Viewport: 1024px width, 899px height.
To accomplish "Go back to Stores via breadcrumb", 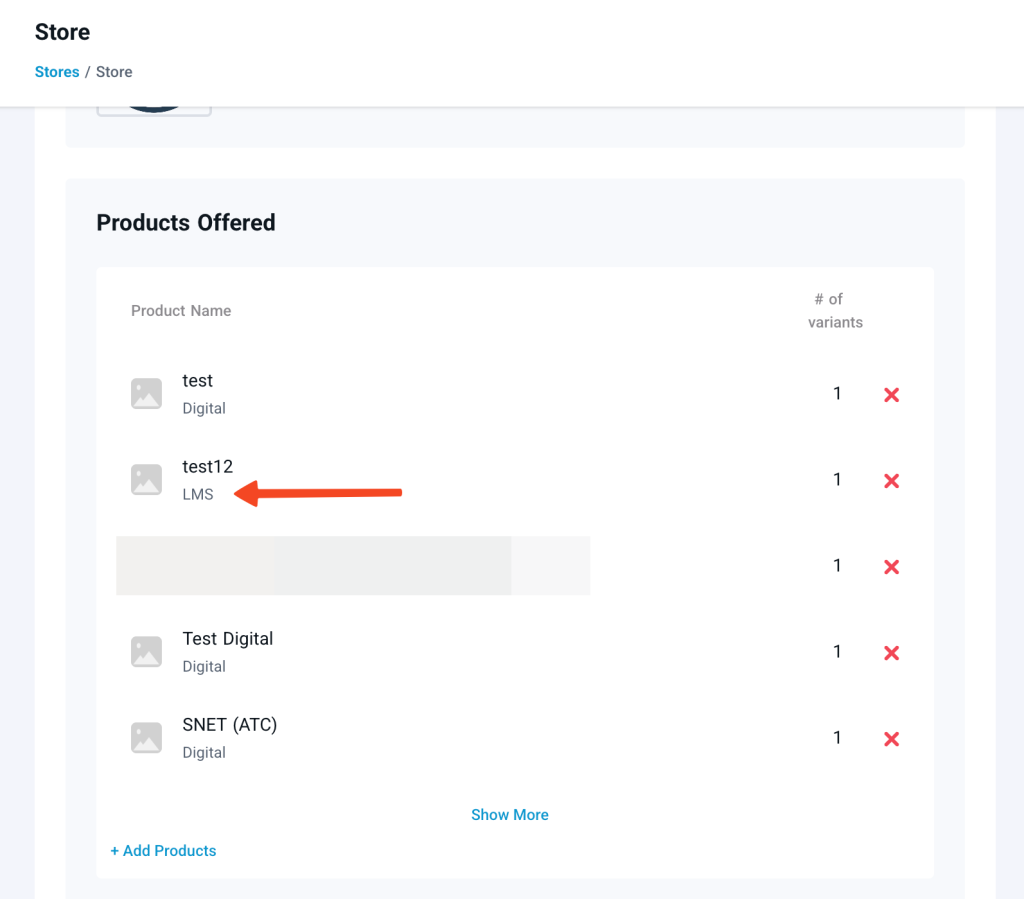I will pos(57,72).
